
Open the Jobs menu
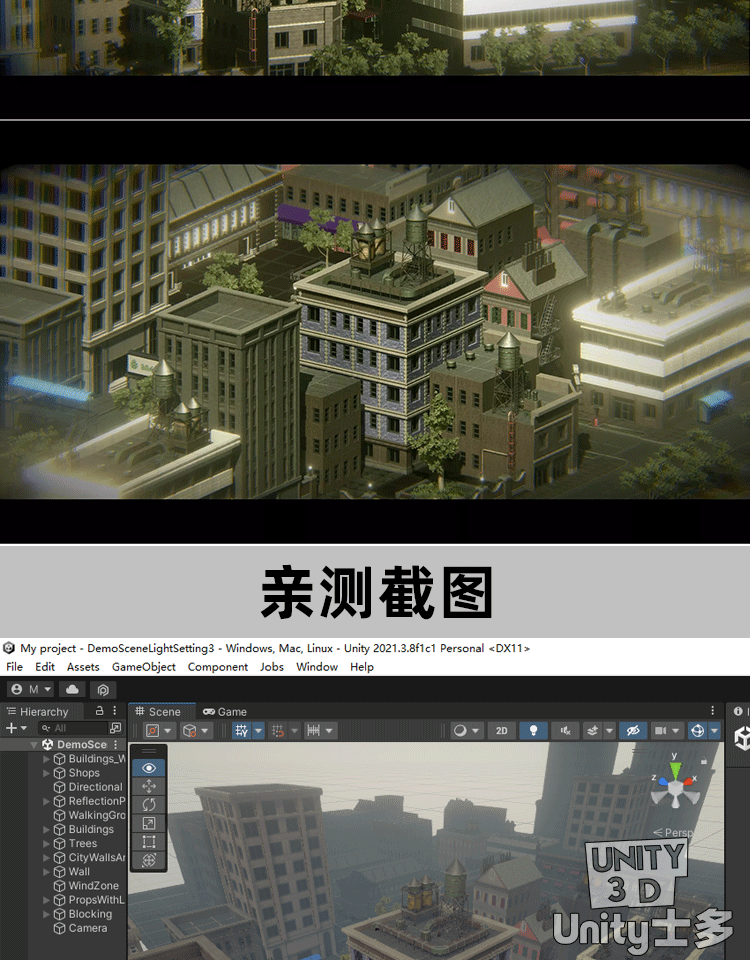[272, 667]
